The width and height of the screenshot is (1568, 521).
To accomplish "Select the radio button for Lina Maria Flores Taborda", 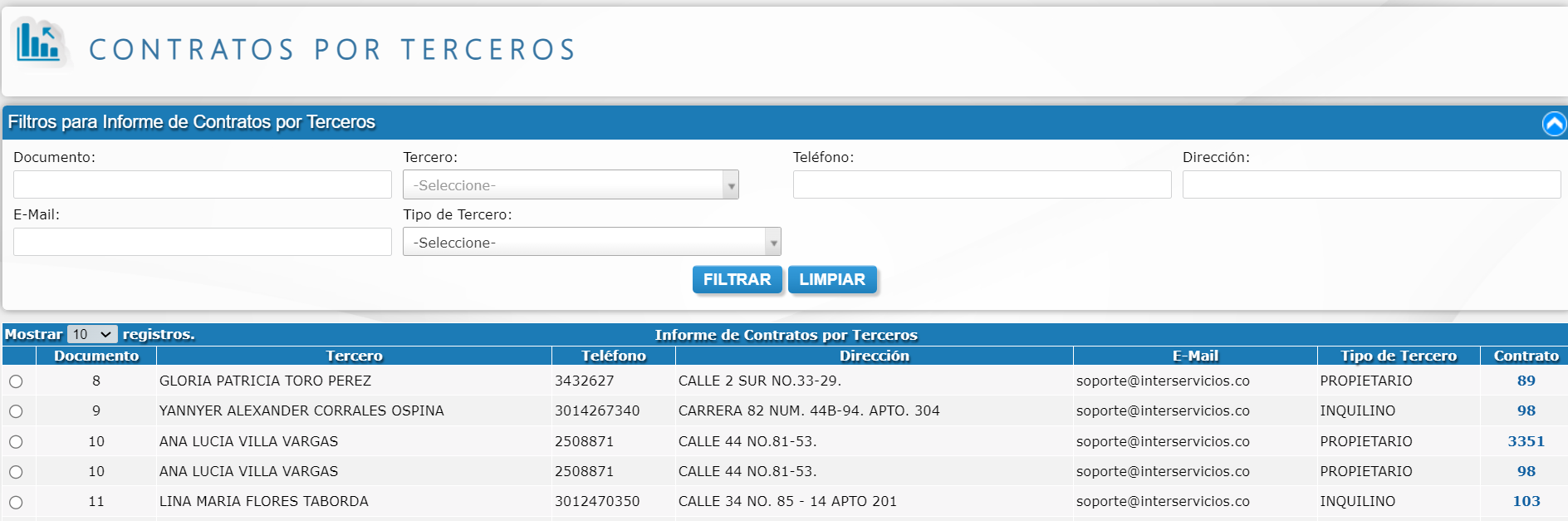I will coord(16,503).
